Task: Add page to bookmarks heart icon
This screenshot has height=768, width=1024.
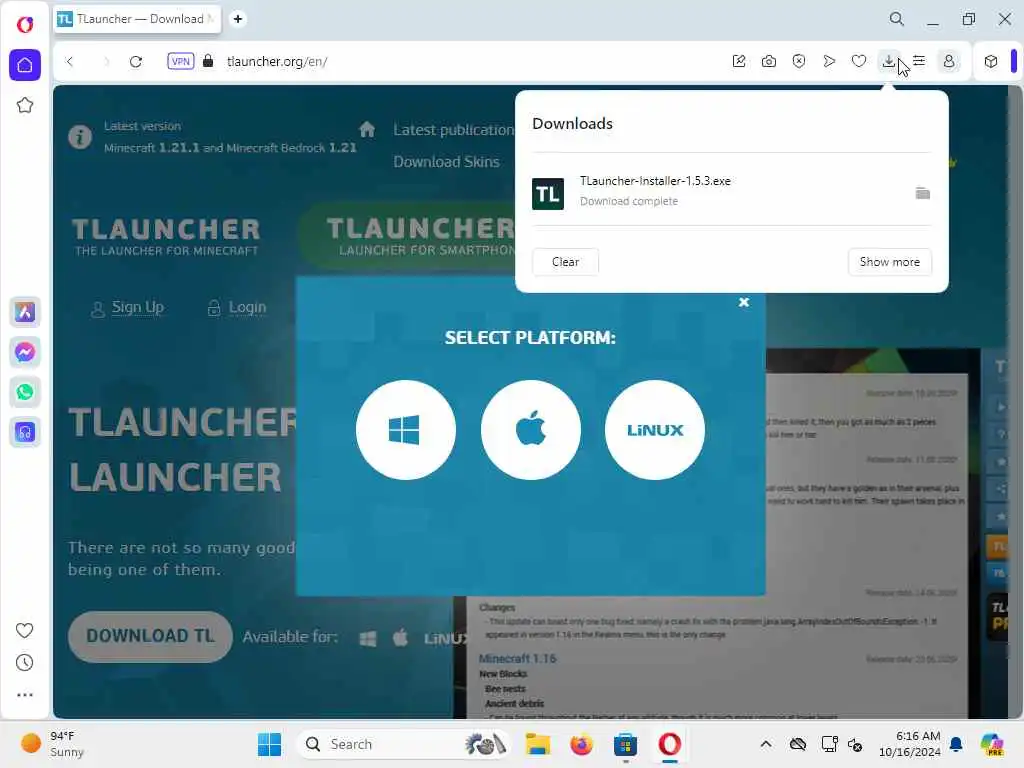Action: point(859,61)
